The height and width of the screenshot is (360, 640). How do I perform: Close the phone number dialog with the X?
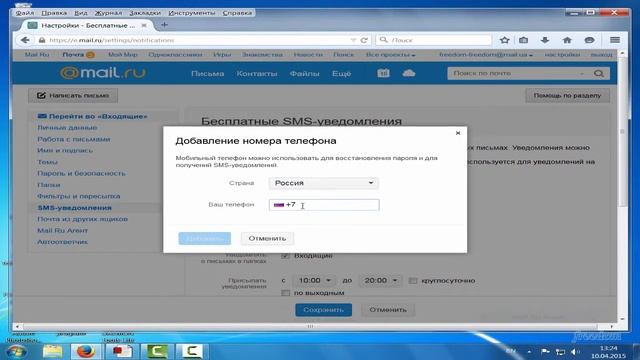tap(458, 133)
